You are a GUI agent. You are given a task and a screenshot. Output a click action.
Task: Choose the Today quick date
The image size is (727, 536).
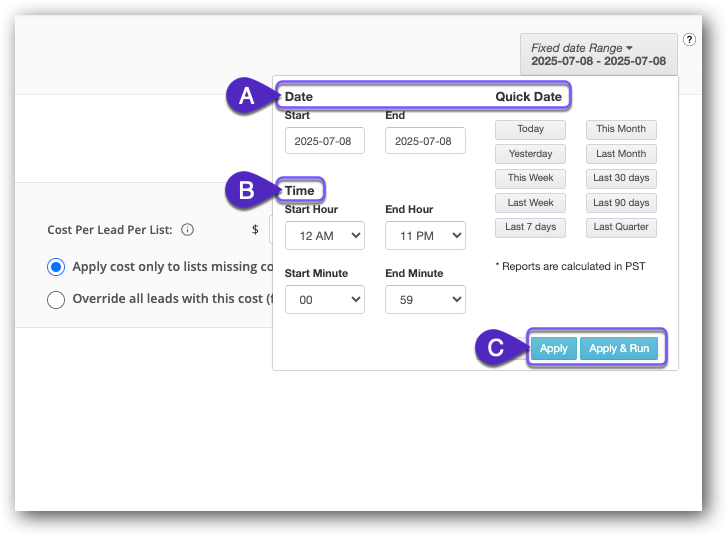coord(530,129)
